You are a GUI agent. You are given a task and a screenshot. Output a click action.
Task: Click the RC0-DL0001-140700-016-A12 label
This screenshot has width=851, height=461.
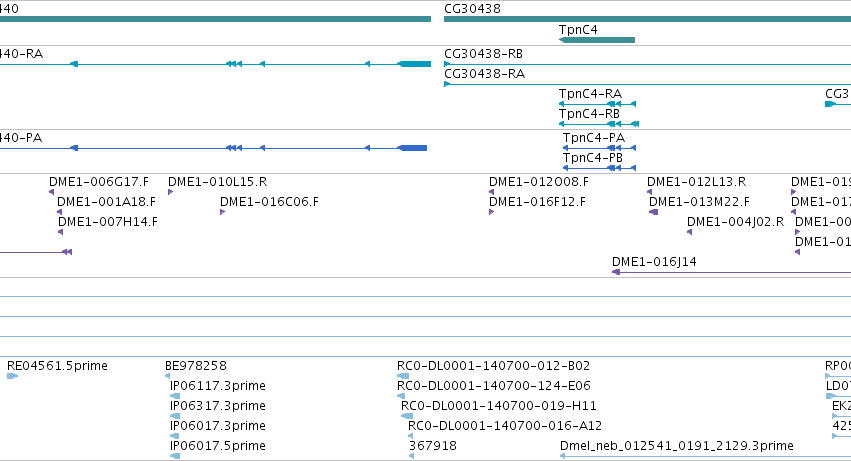(505, 426)
